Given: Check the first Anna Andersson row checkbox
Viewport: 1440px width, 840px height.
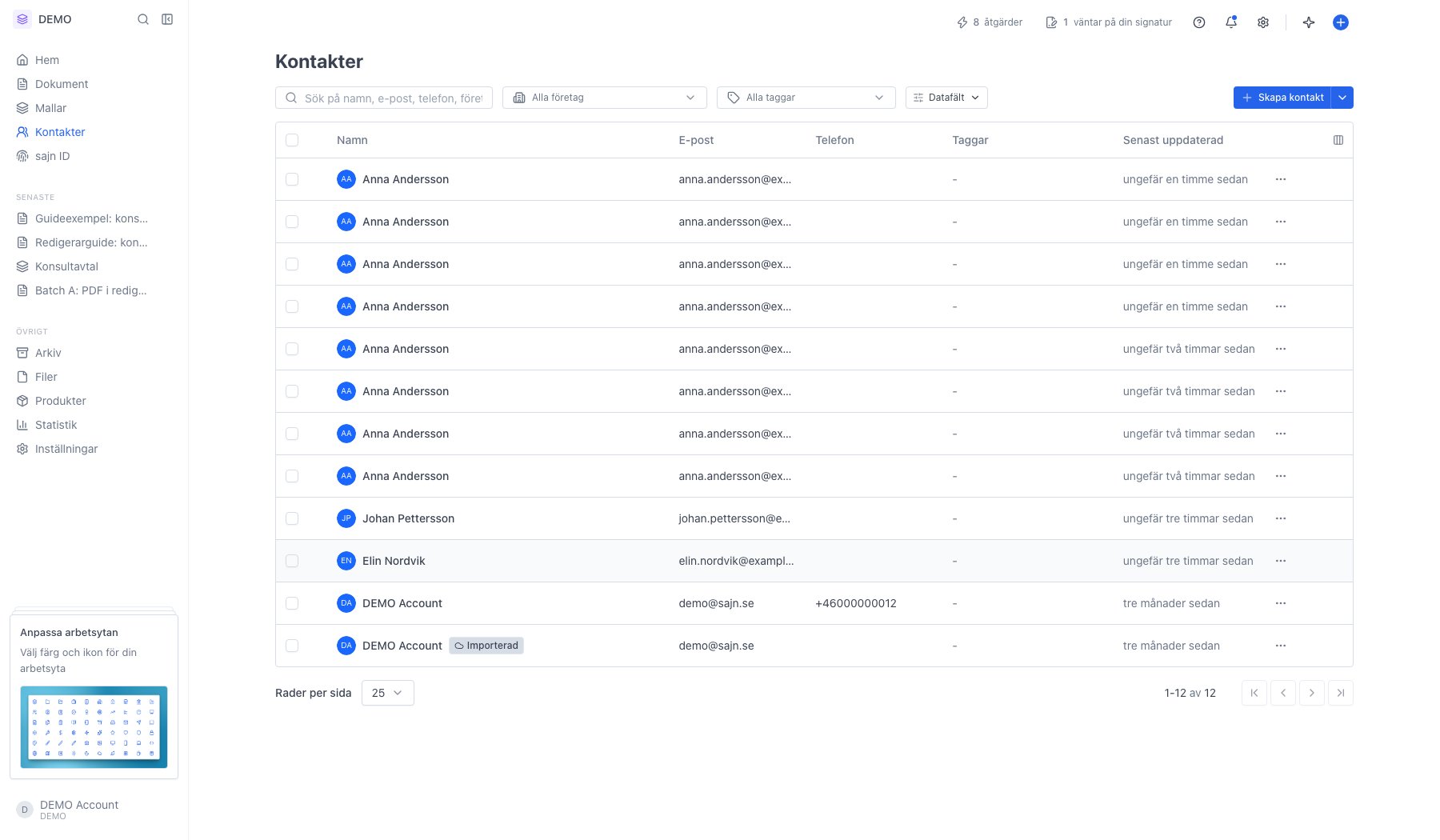Looking at the screenshot, I should 292,179.
